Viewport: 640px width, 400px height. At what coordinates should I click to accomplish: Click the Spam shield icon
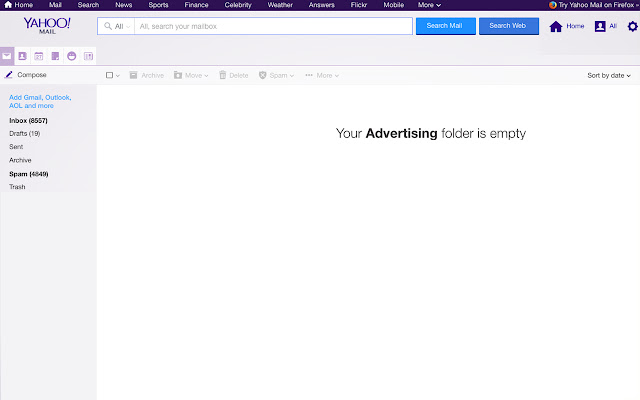pos(262,75)
